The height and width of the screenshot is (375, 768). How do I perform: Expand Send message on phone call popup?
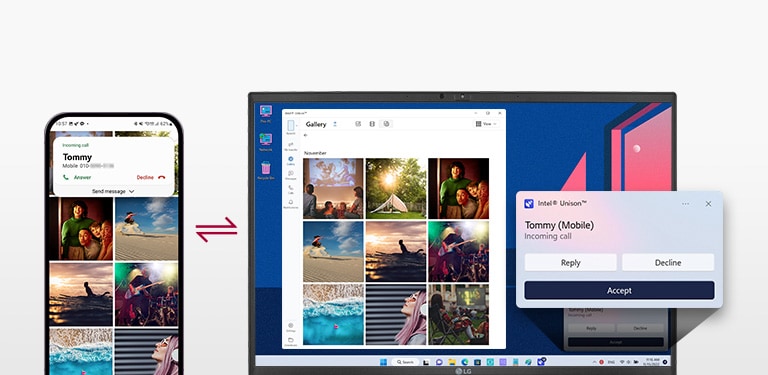(113, 191)
